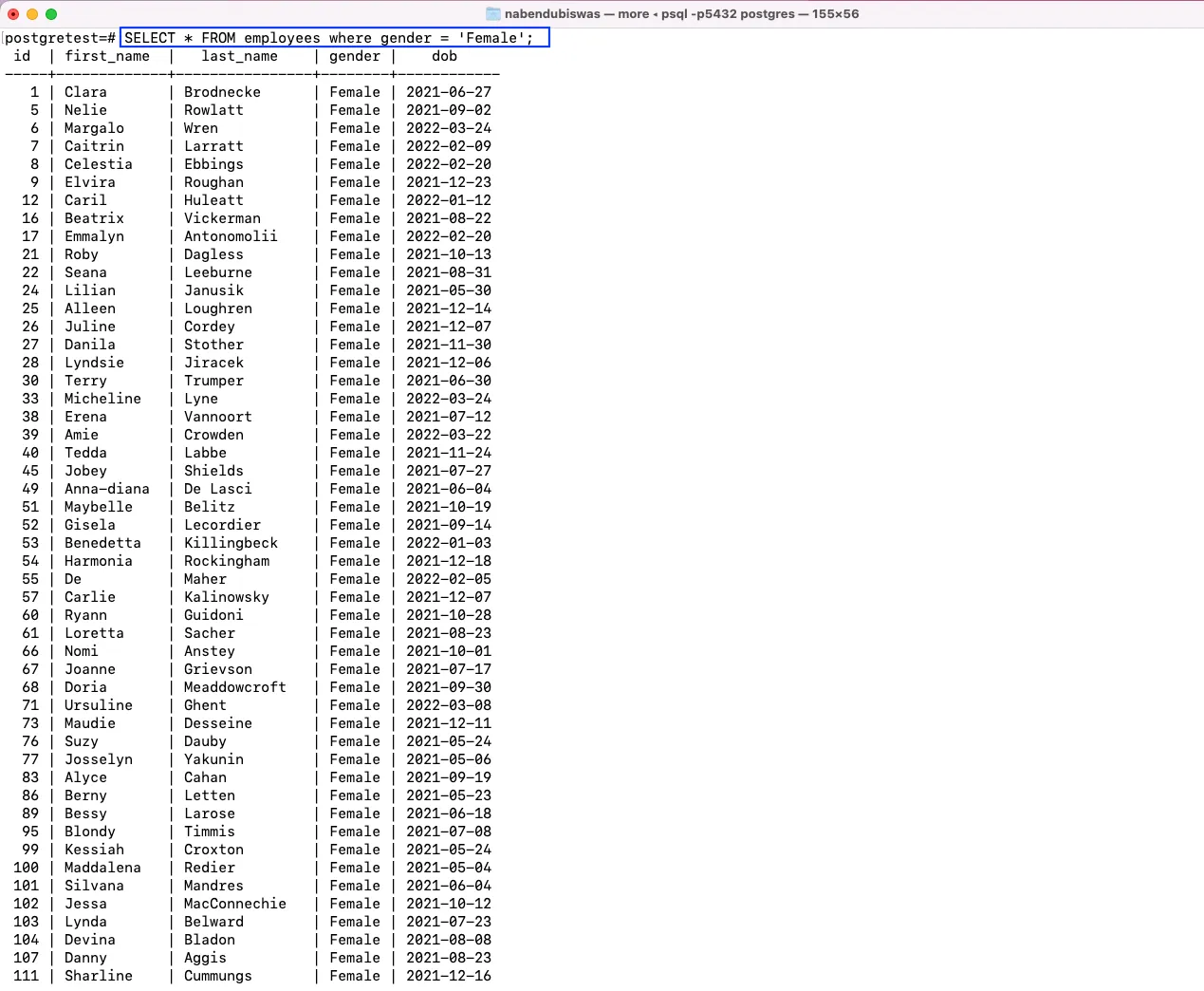Screen dimensions: 1204x991
Task: Select first name 'Elvira'
Action: [90, 182]
